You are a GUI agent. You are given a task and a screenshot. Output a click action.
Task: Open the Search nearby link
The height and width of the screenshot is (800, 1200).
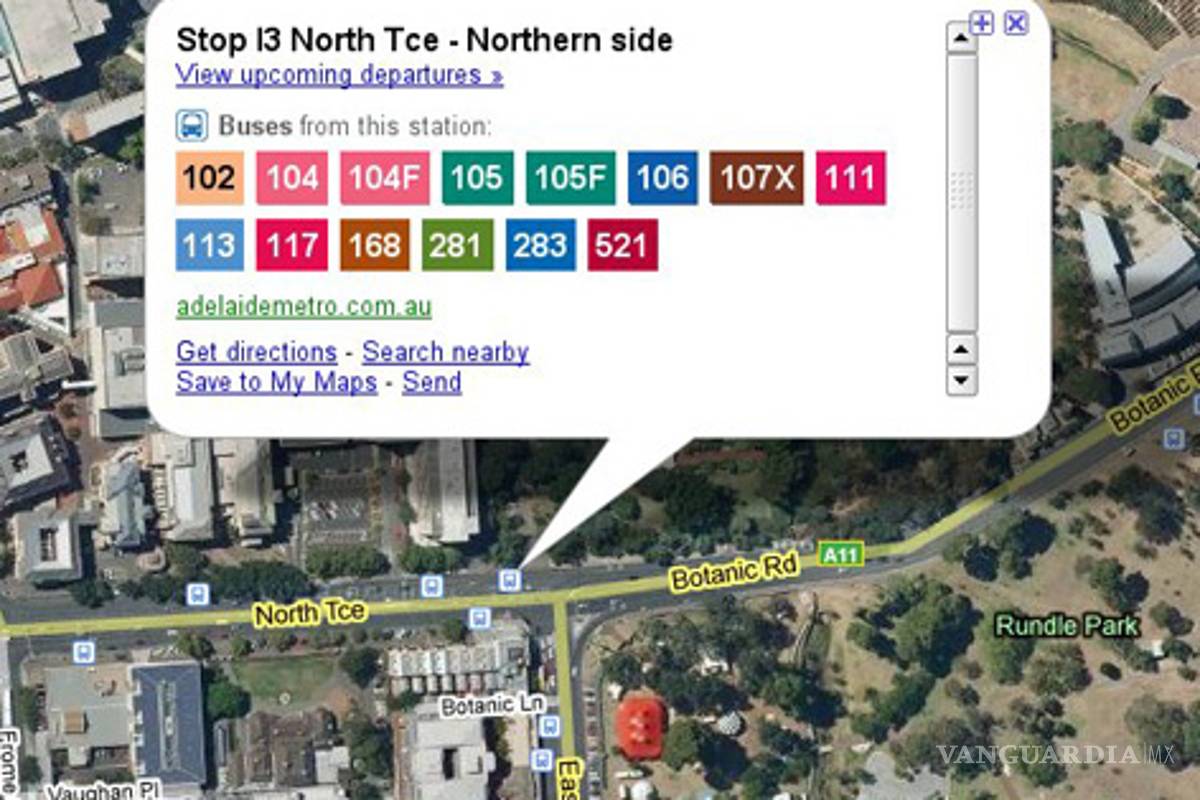click(445, 352)
